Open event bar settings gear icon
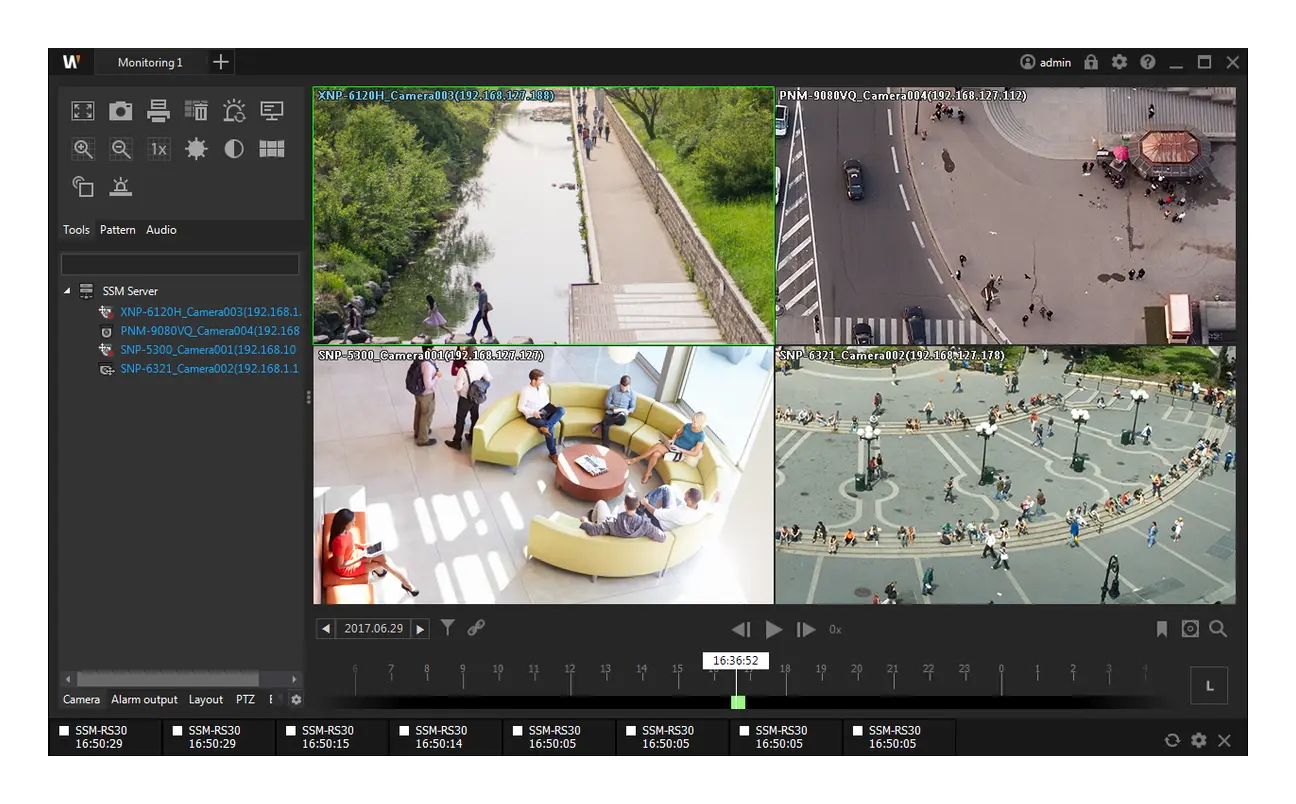 1198,740
